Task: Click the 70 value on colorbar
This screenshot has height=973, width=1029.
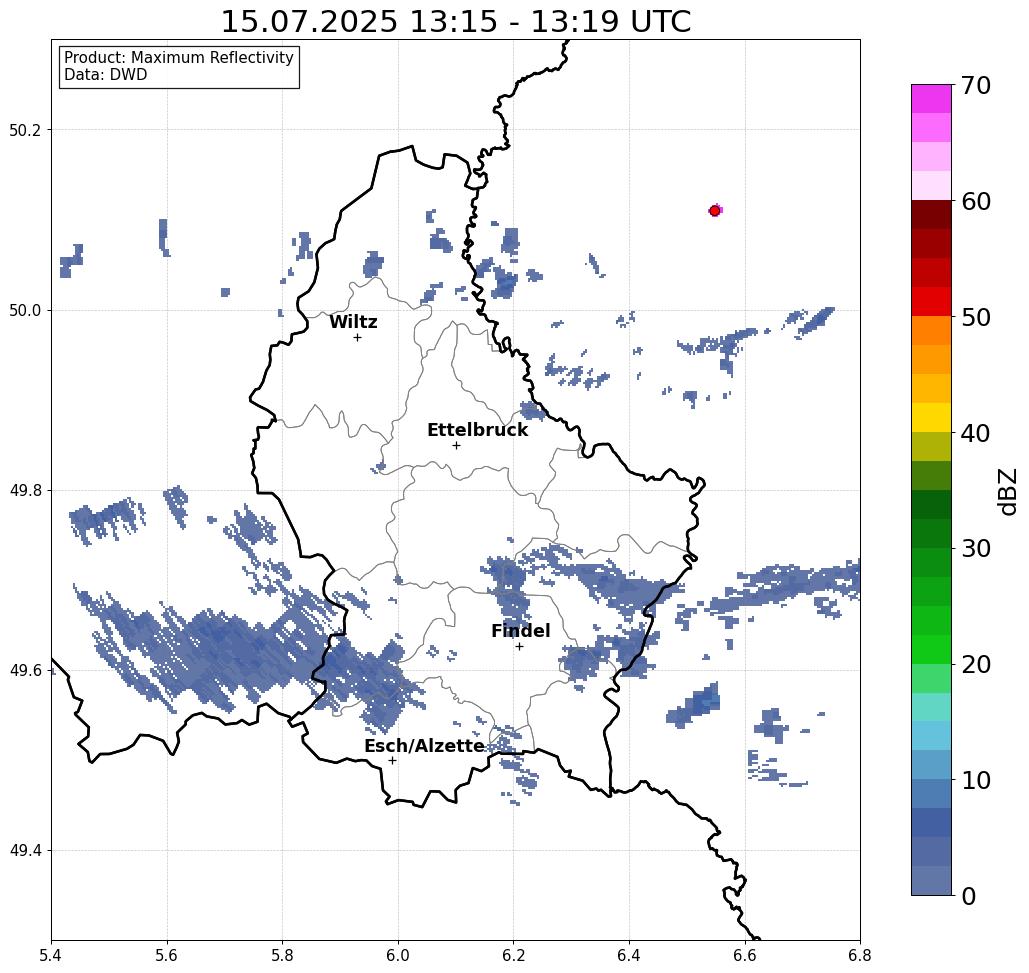Action: point(976,85)
